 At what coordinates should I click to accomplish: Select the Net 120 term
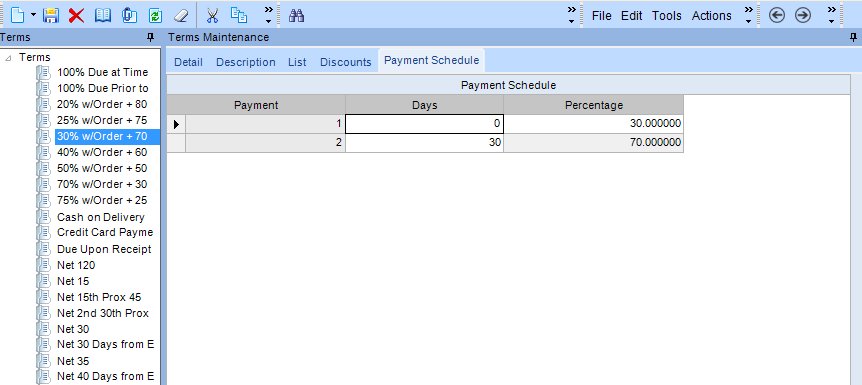coord(76,265)
